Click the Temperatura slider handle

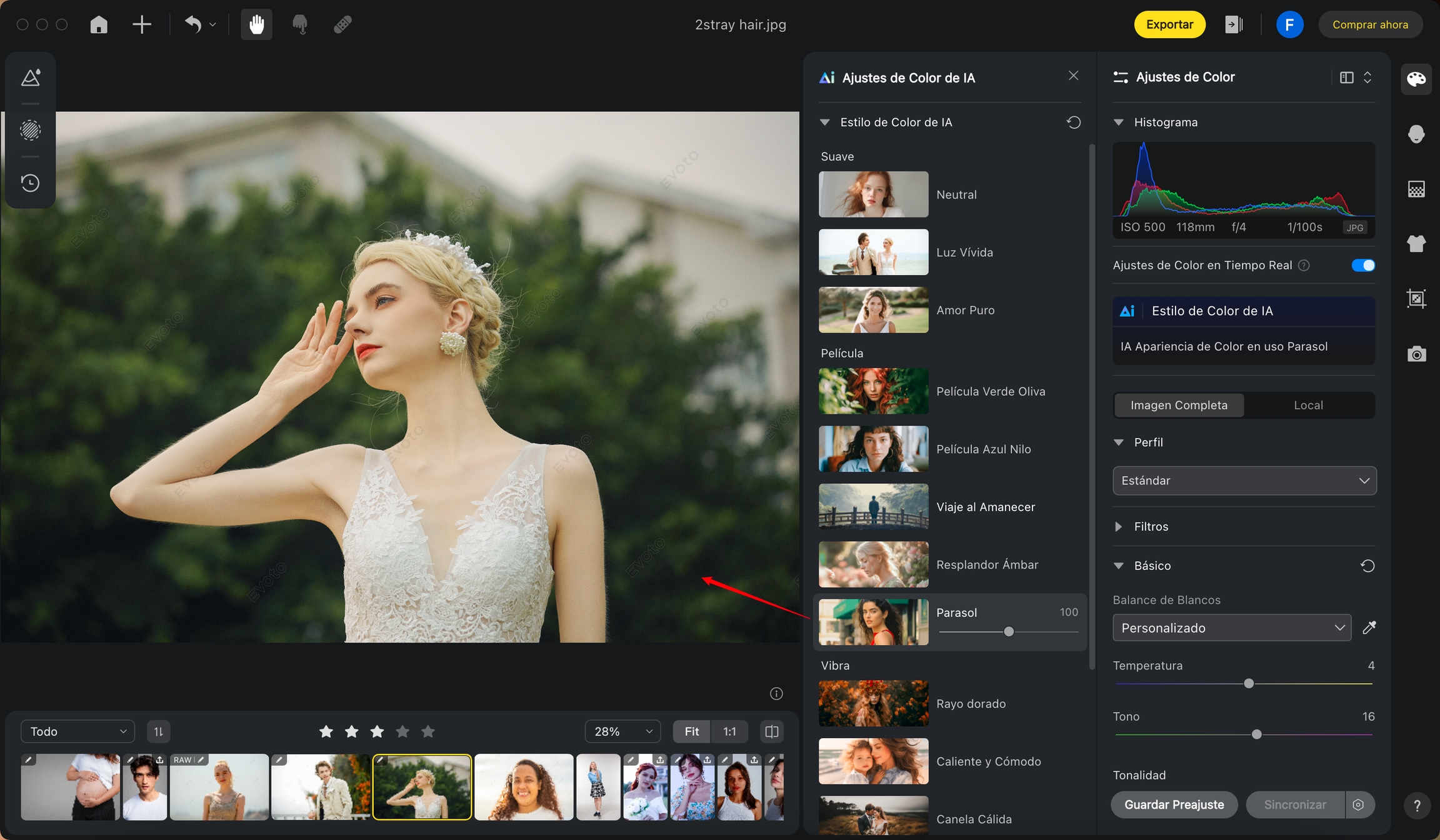coord(1249,684)
